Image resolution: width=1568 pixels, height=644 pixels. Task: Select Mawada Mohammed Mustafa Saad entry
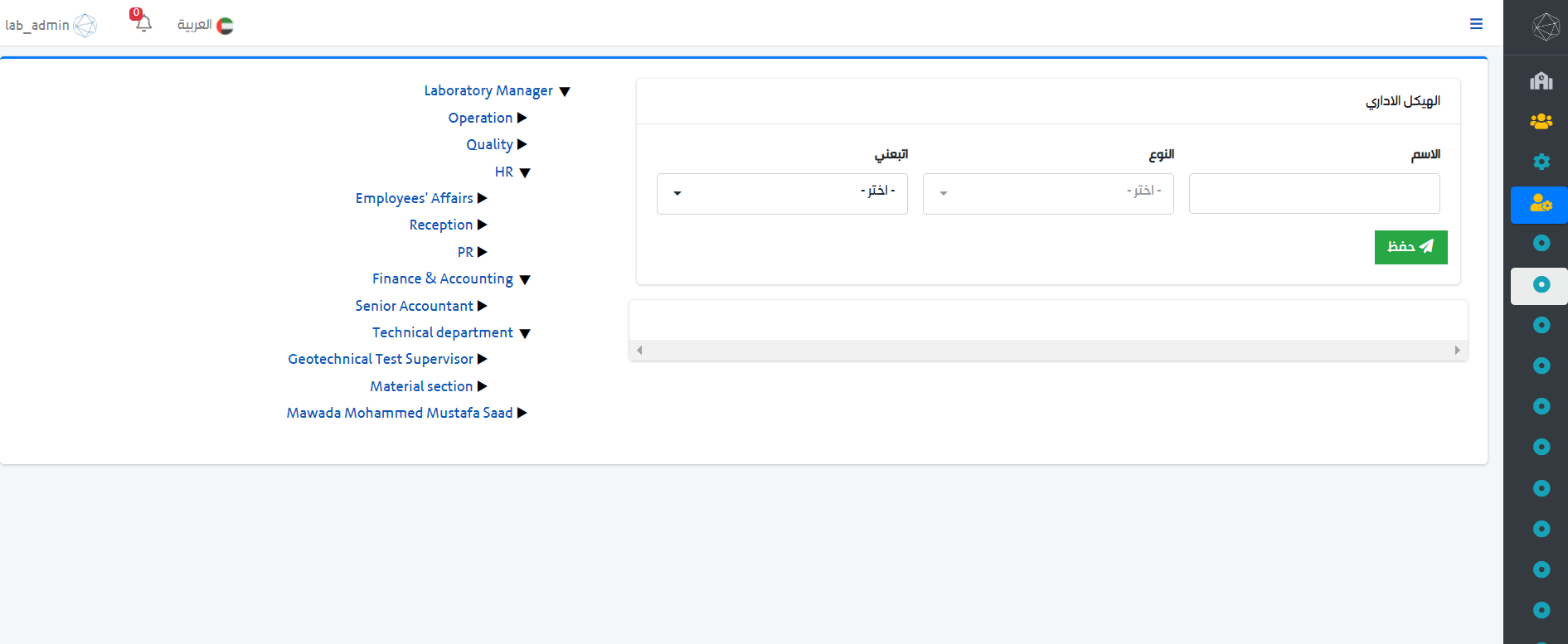coord(400,413)
